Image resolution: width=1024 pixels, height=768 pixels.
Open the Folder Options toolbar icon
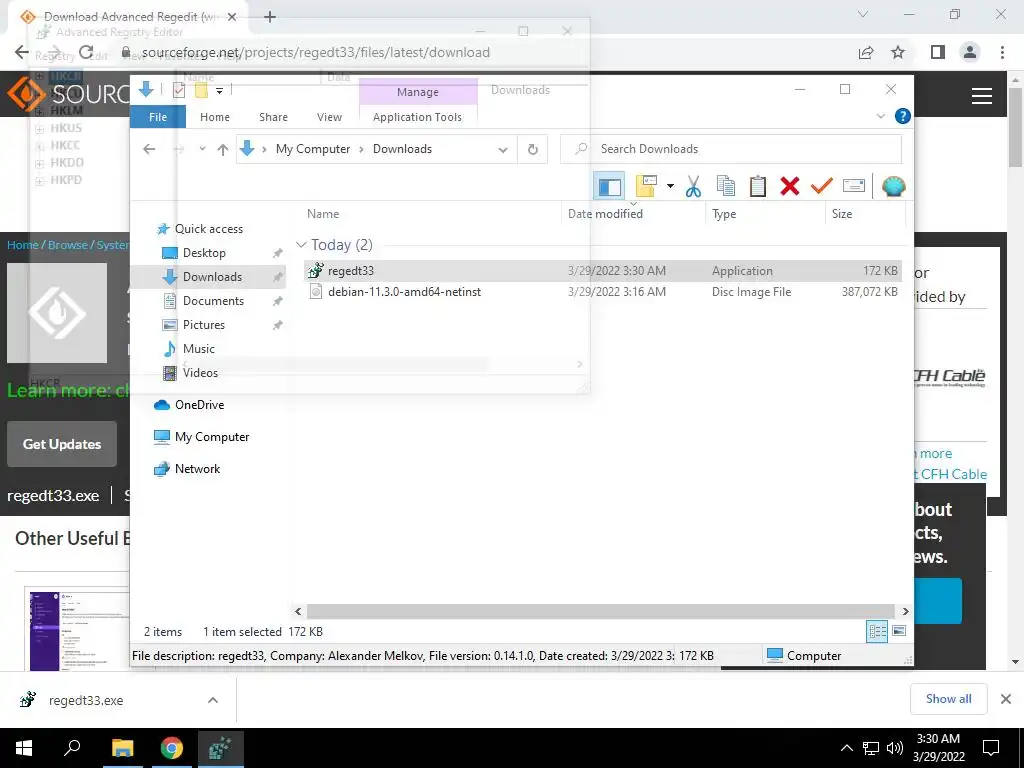click(x=646, y=187)
